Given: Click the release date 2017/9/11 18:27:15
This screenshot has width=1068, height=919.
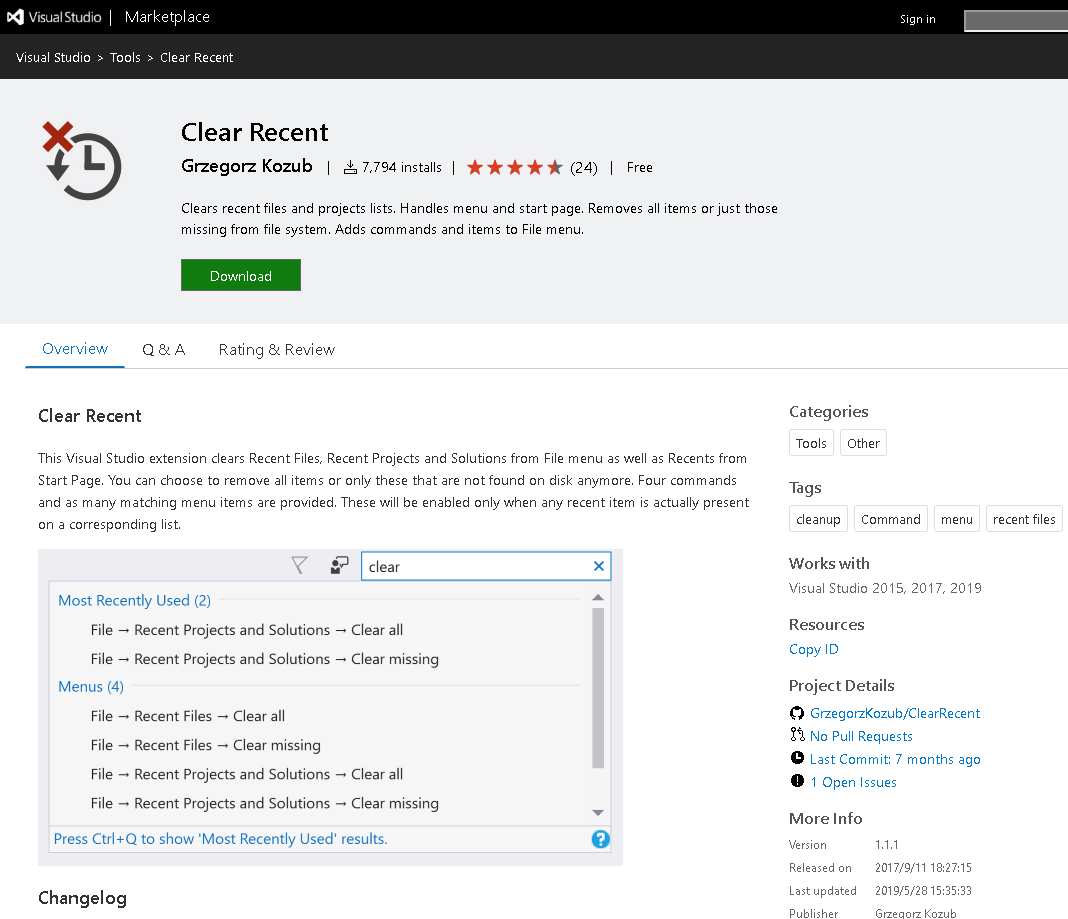Looking at the screenshot, I should (x=923, y=868).
